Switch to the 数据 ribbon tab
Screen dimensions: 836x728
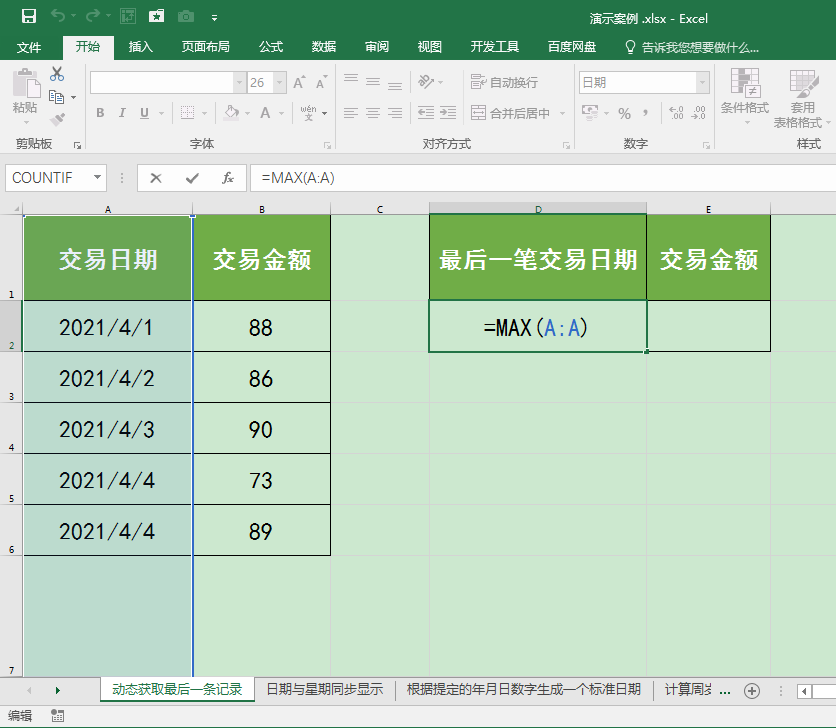[x=324, y=47]
